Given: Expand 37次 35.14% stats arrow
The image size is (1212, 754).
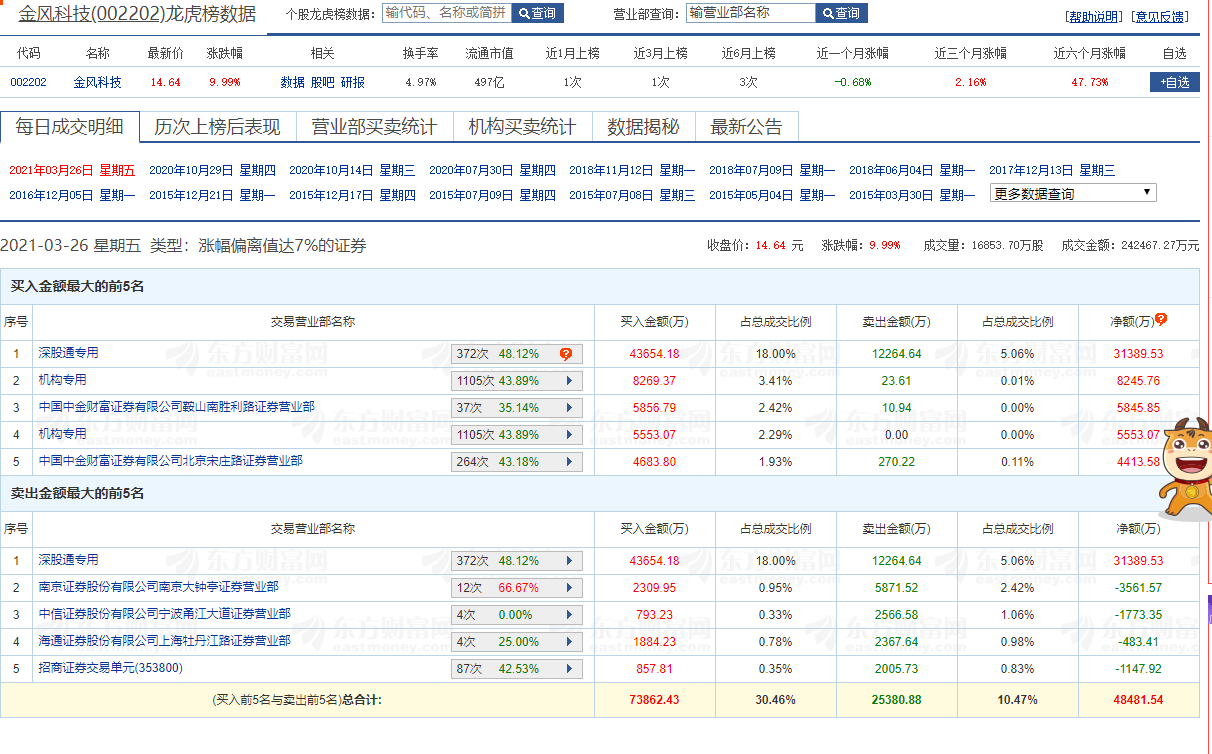Looking at the screenshot, I should tap(570, 408).
